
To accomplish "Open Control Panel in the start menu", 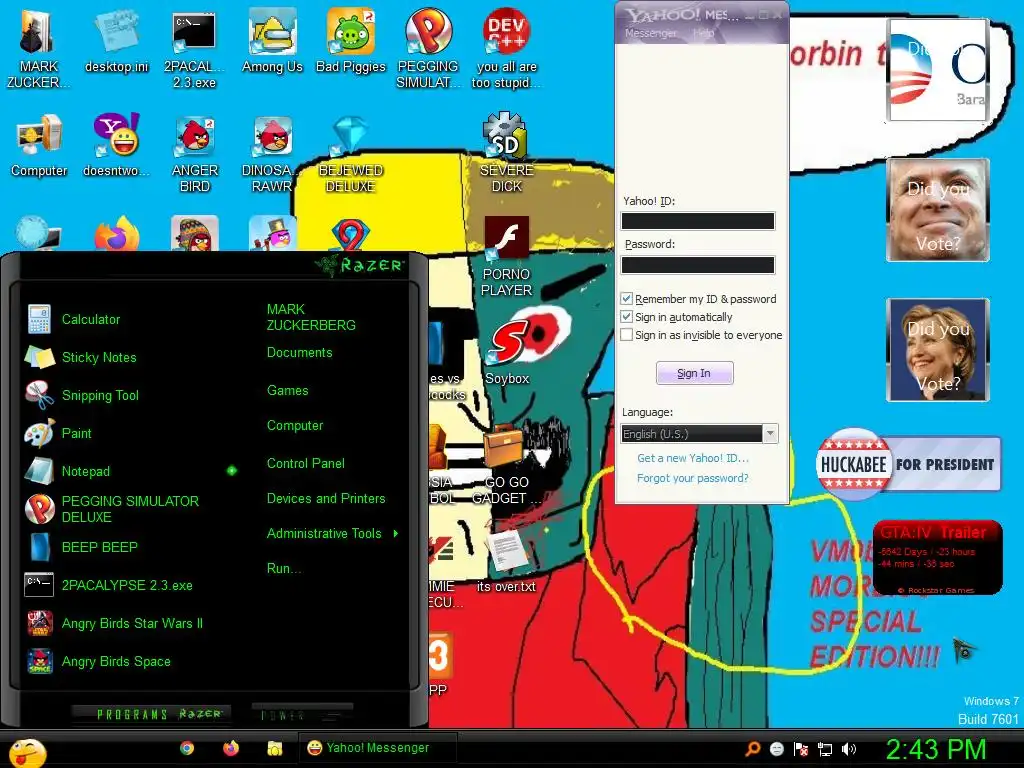I will pyautogui.click(x=306, y=464).
